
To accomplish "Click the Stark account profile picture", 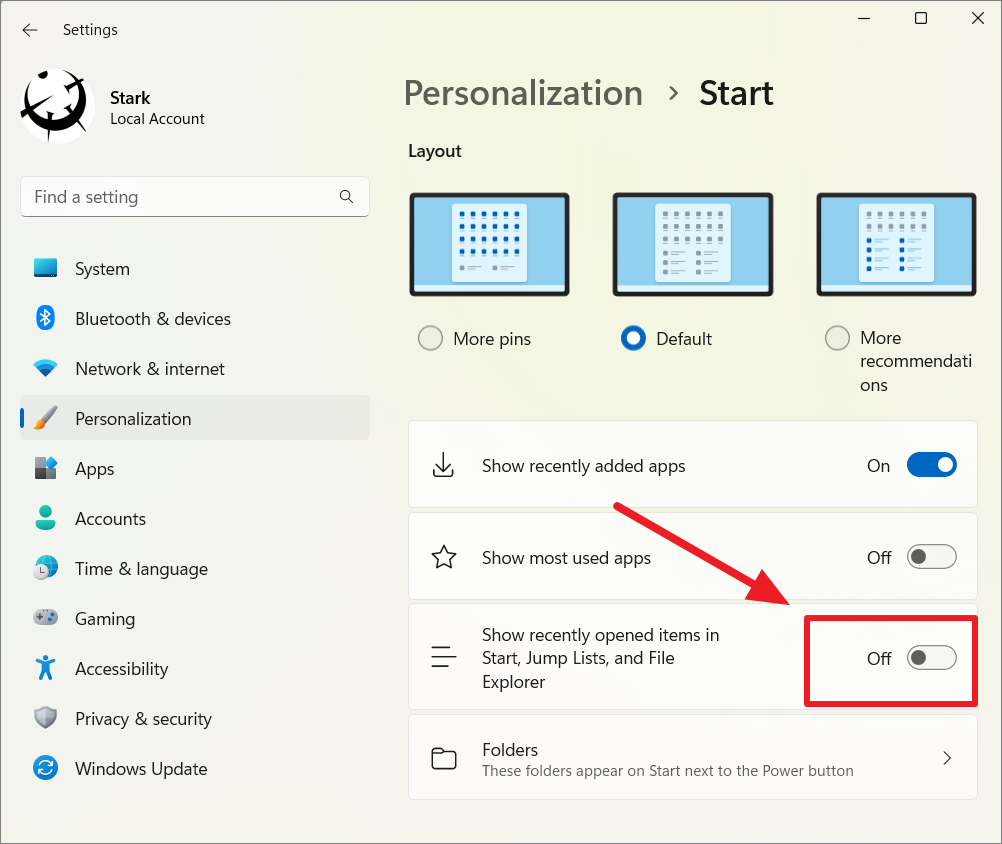I will 55,105.
